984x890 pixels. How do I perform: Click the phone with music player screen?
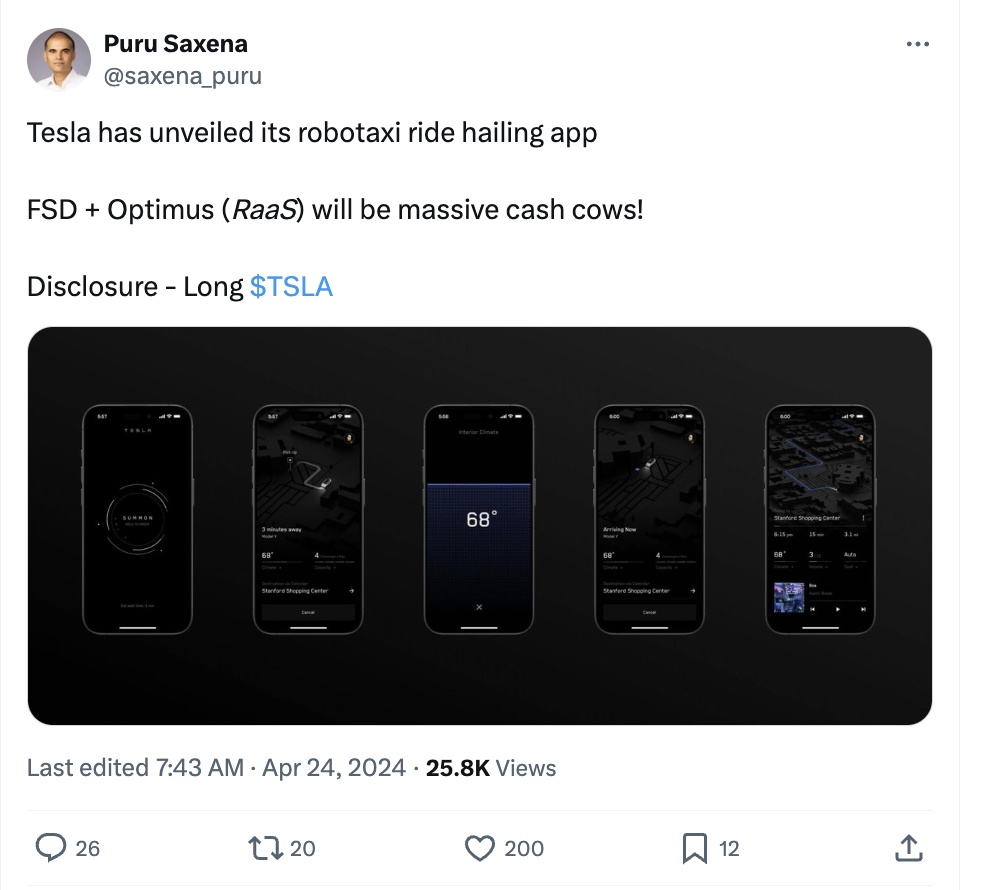click(x=820, y=519)
